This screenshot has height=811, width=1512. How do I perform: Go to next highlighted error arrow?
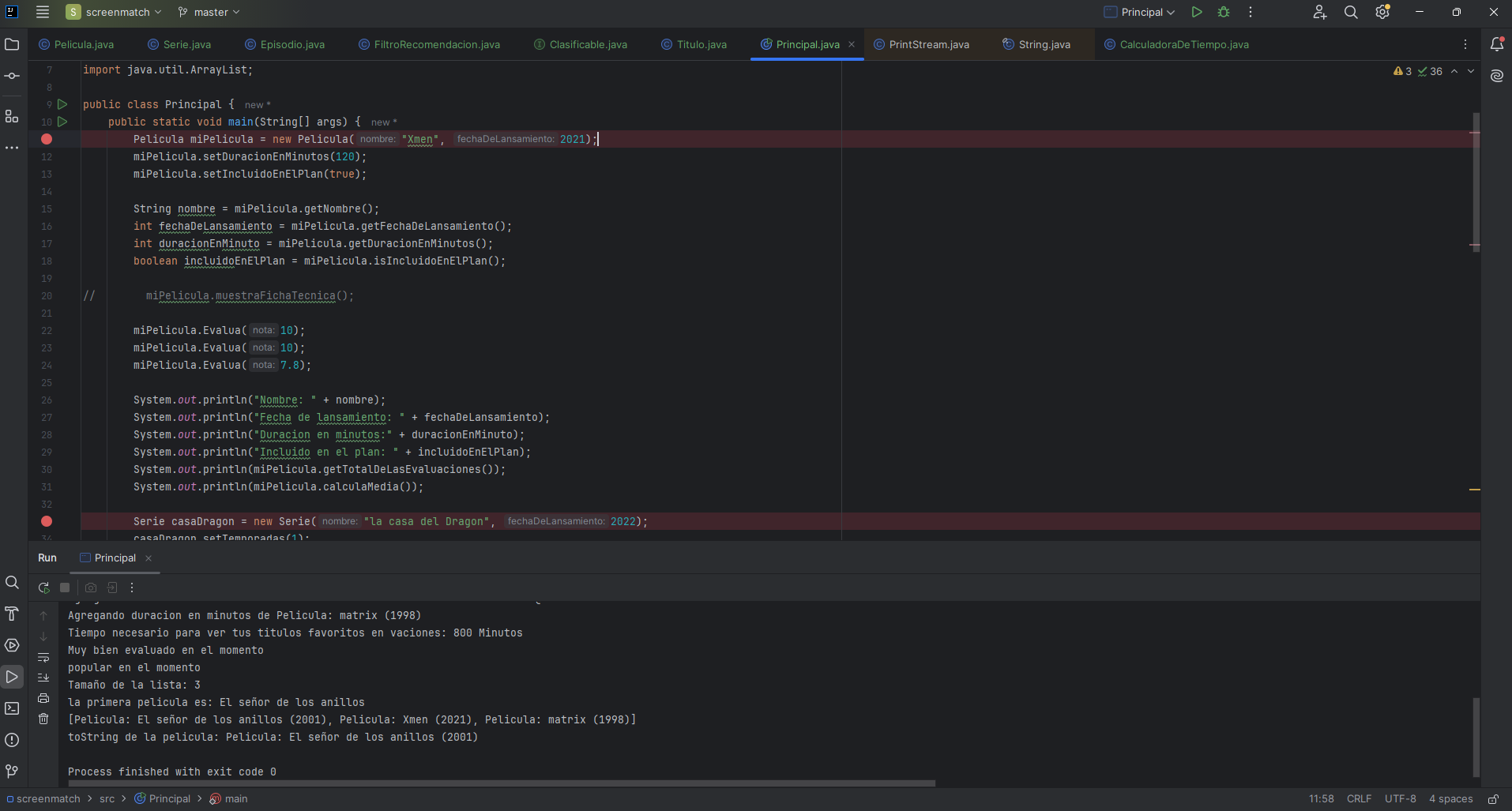[1471, 71]
